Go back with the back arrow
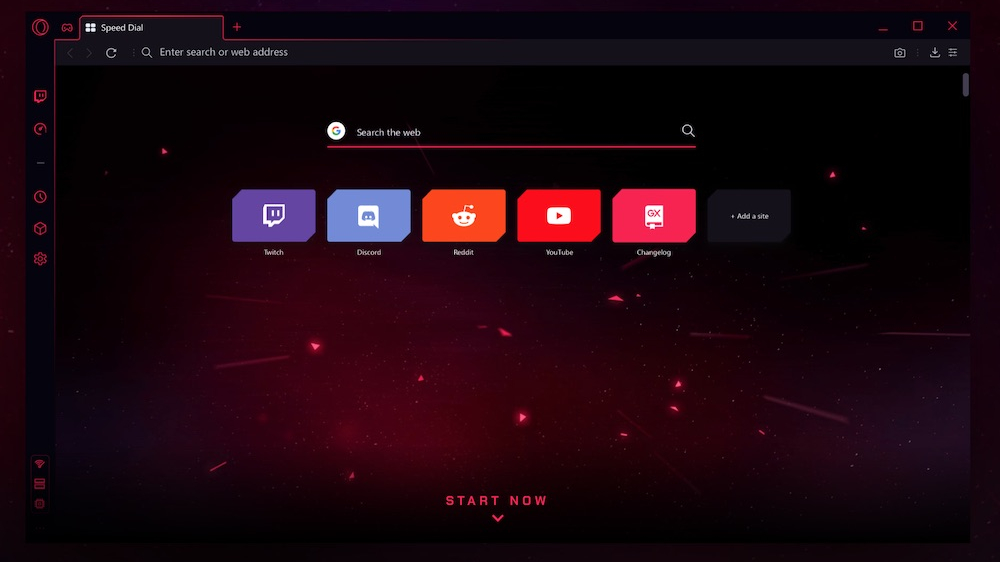1000x562 pixels. (70, 52)
